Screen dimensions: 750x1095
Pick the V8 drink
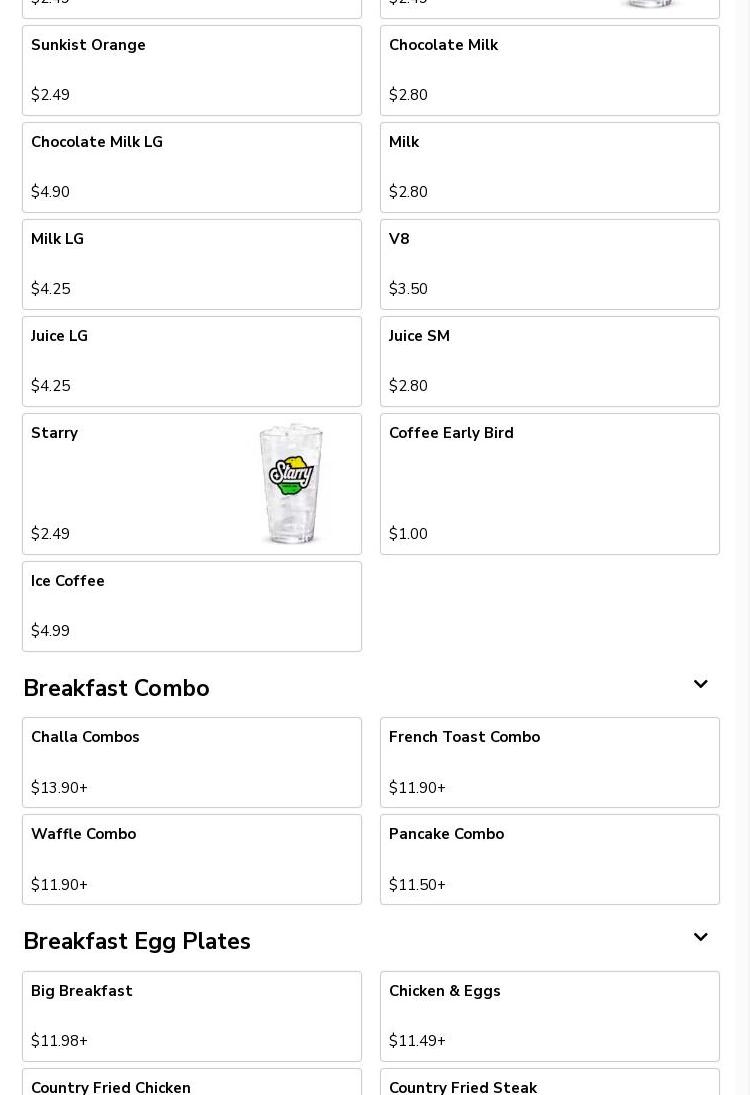tap(550, 265)
